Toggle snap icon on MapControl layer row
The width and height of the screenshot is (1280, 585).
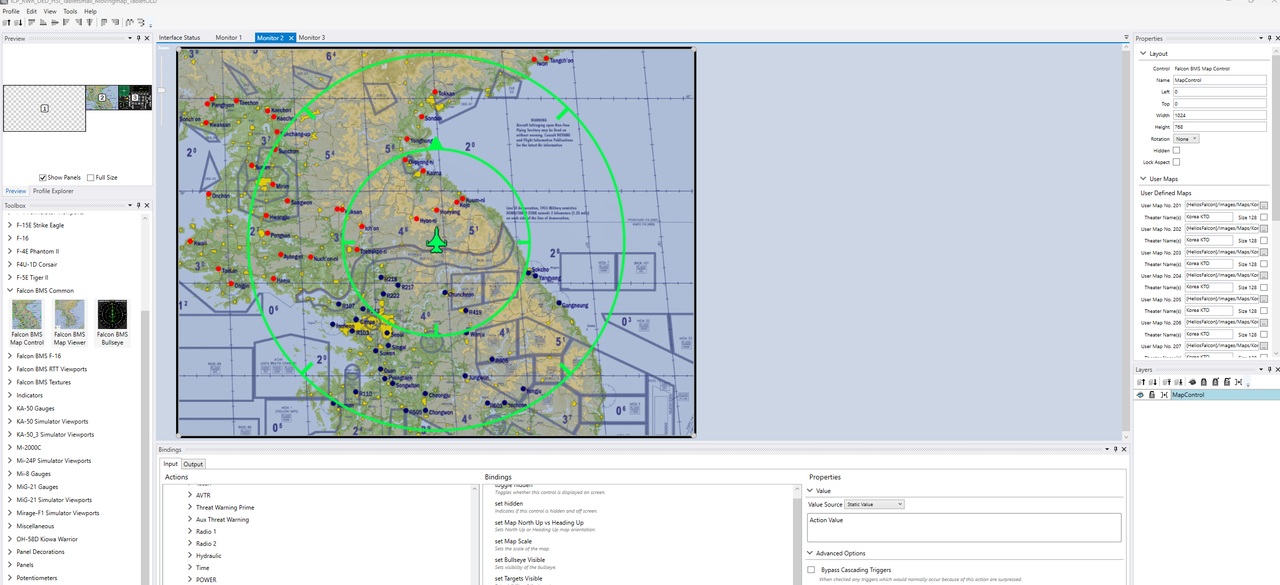[1164, 395]
